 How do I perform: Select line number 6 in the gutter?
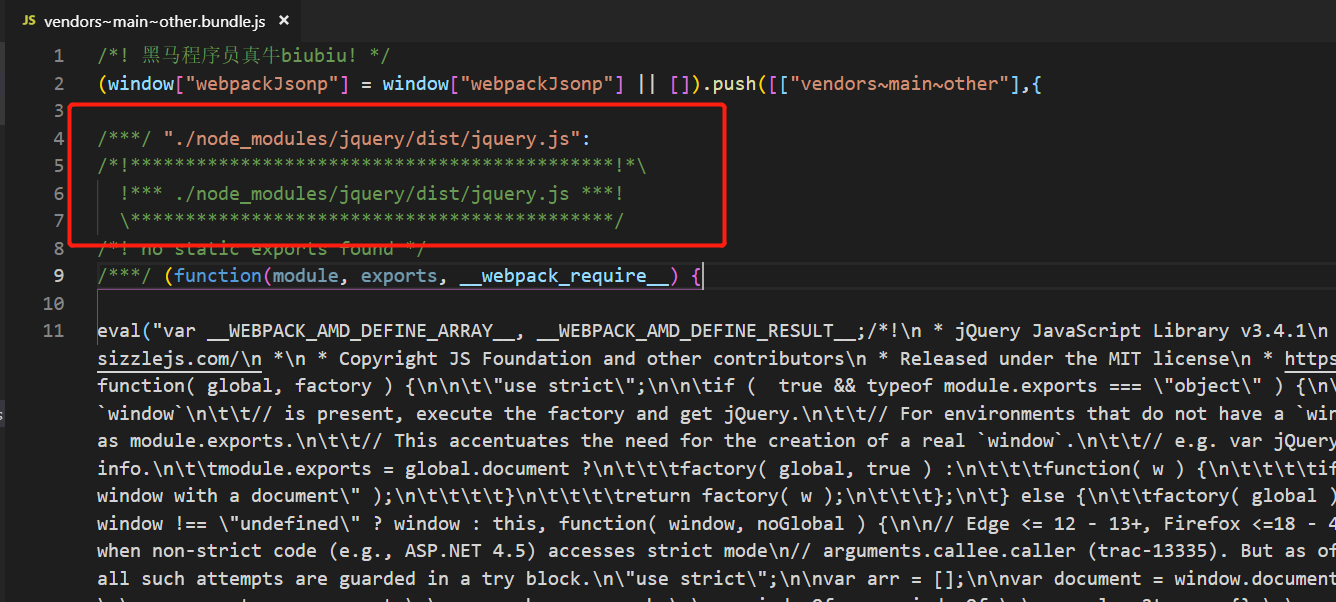tap(59, 194)
